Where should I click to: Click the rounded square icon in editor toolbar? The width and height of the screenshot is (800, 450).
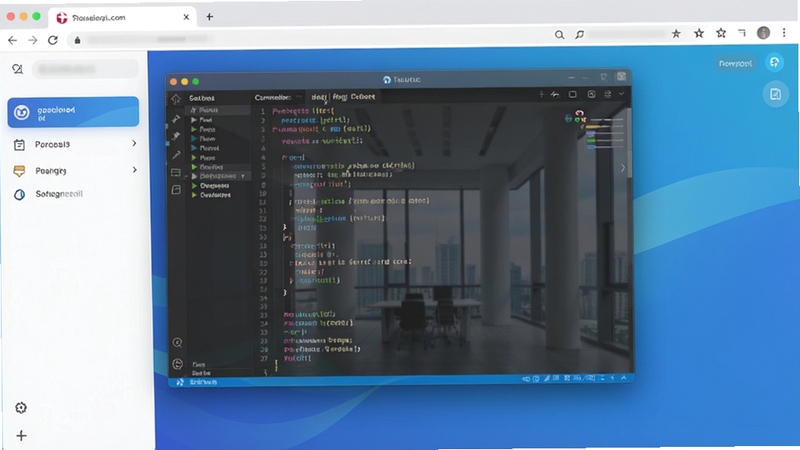[x=591, y=94]
